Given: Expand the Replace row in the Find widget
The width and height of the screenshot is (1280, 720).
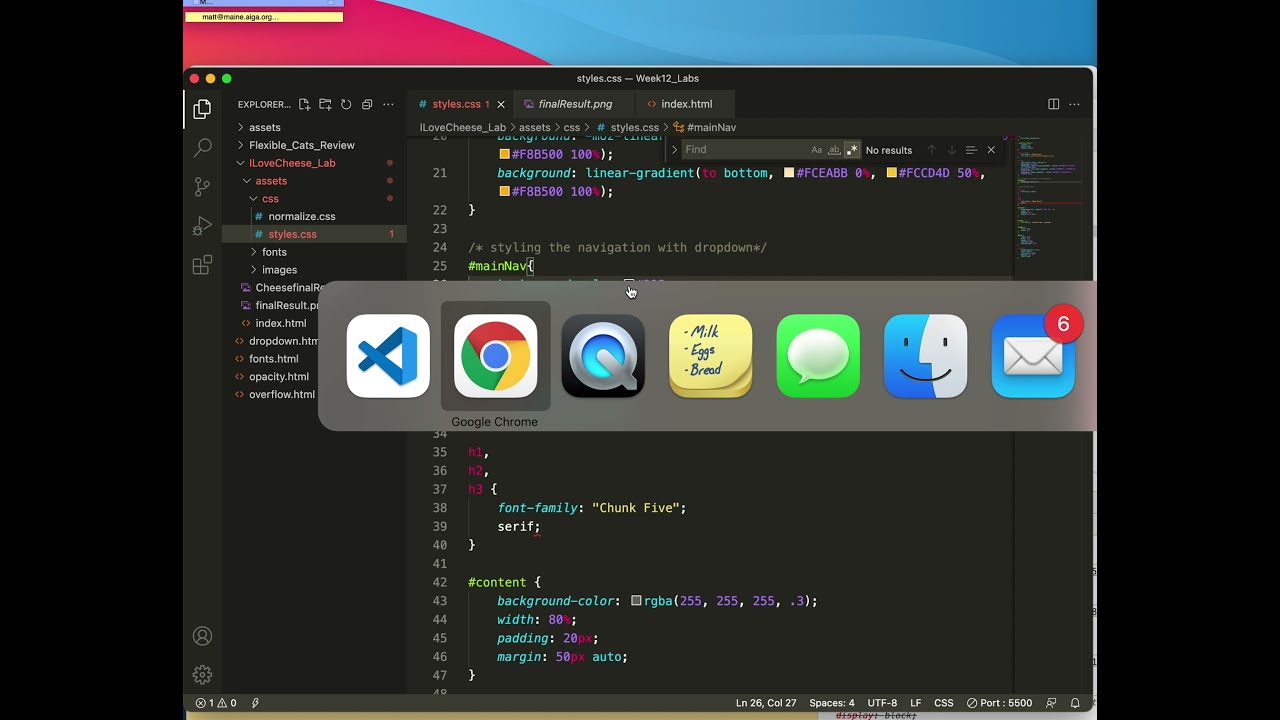Looking at the screenshot, I should pyautogui.click(x=674, y=150).
